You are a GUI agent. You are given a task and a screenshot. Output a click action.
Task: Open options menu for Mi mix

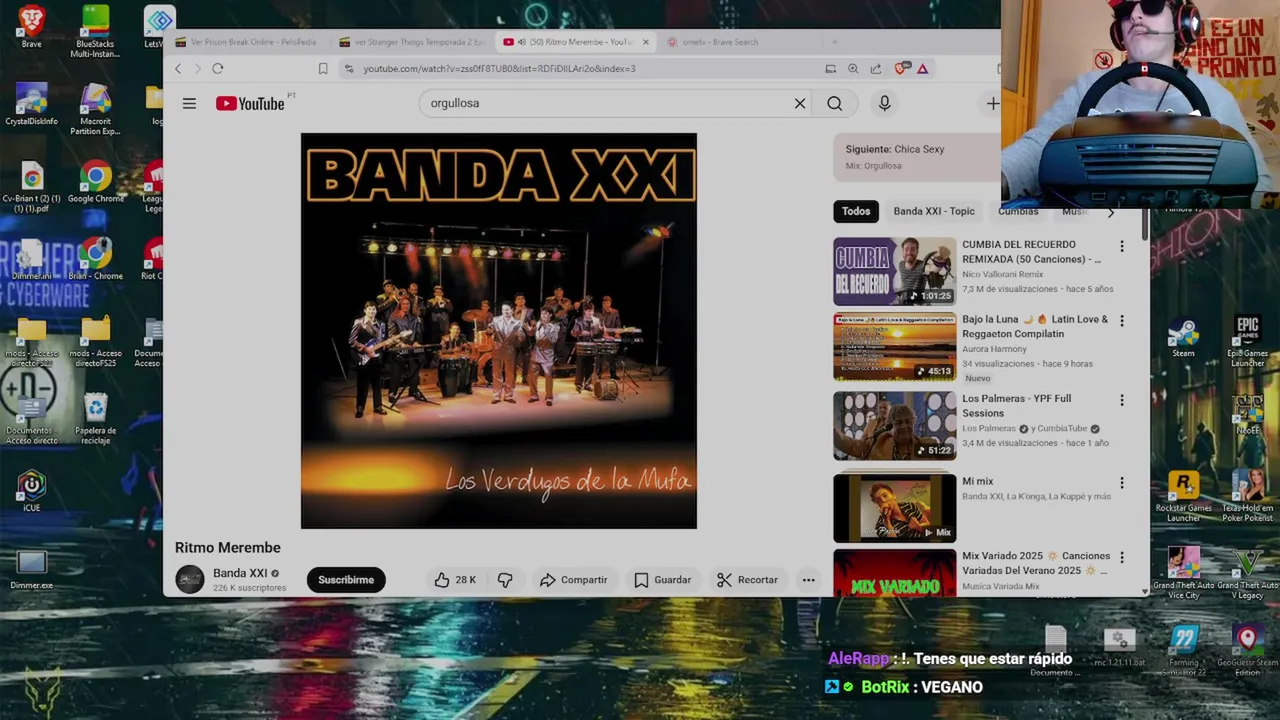(1121, 483)
